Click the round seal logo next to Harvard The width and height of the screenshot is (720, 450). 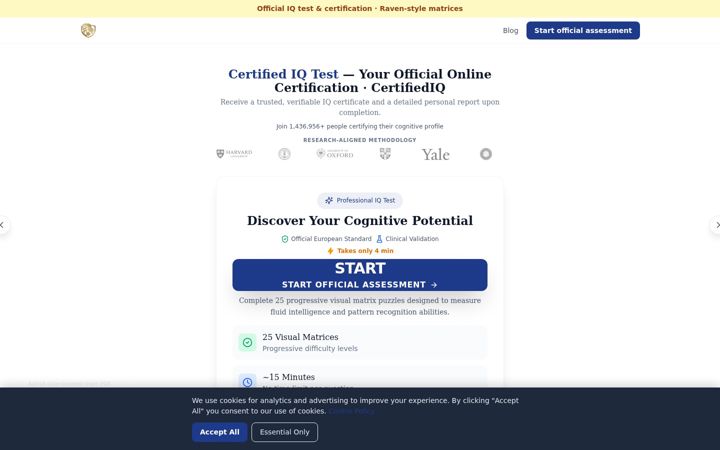284,154
